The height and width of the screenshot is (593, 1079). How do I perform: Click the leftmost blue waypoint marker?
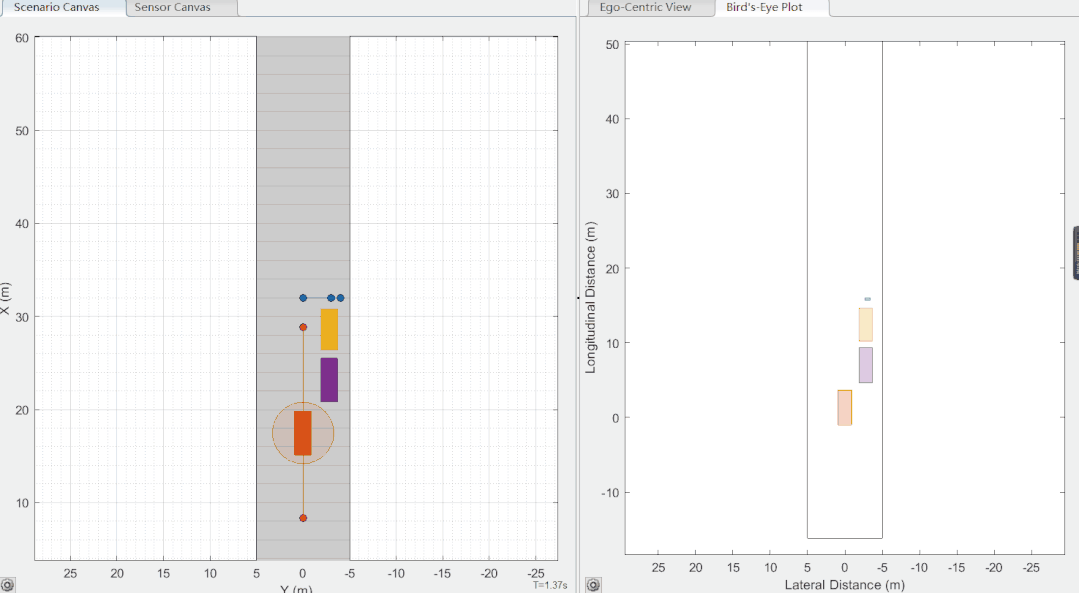click(x=303, y=298)
